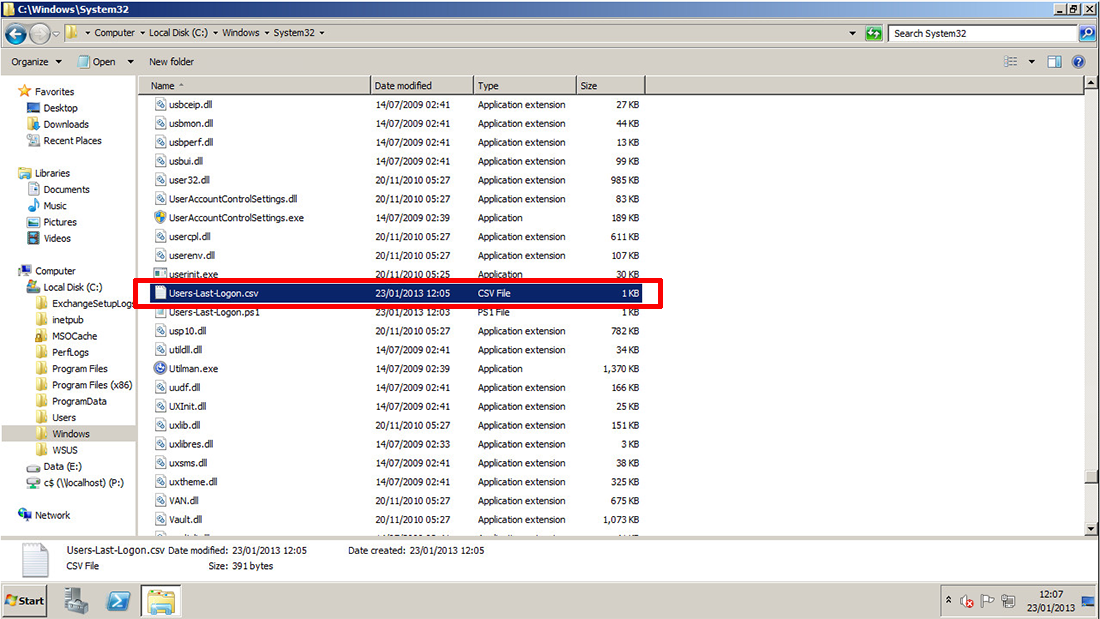Image resolution: width=1100 pixels, height=619 pixels.
Task: Click inside the Search System32 box
Action: click(x=975, y=32)
